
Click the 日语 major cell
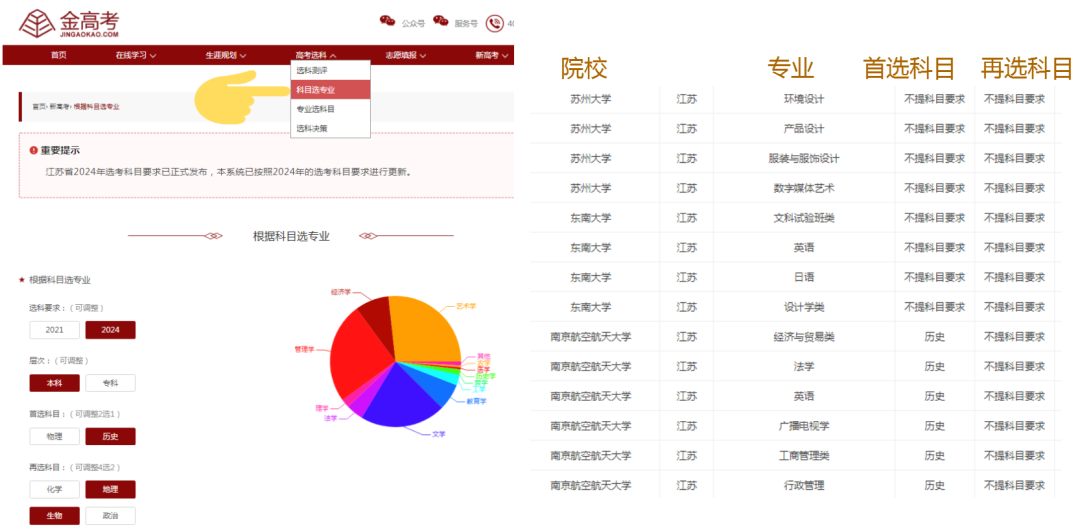(x=804, y=277)
